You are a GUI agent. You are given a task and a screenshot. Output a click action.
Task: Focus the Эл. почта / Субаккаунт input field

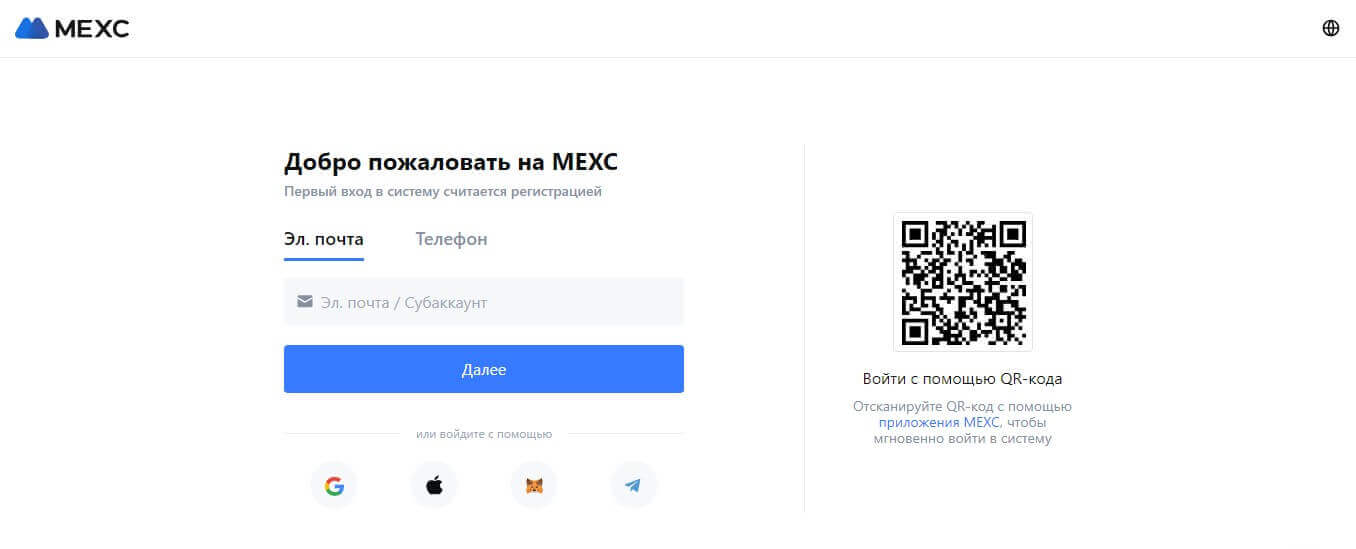coord(484,302)
